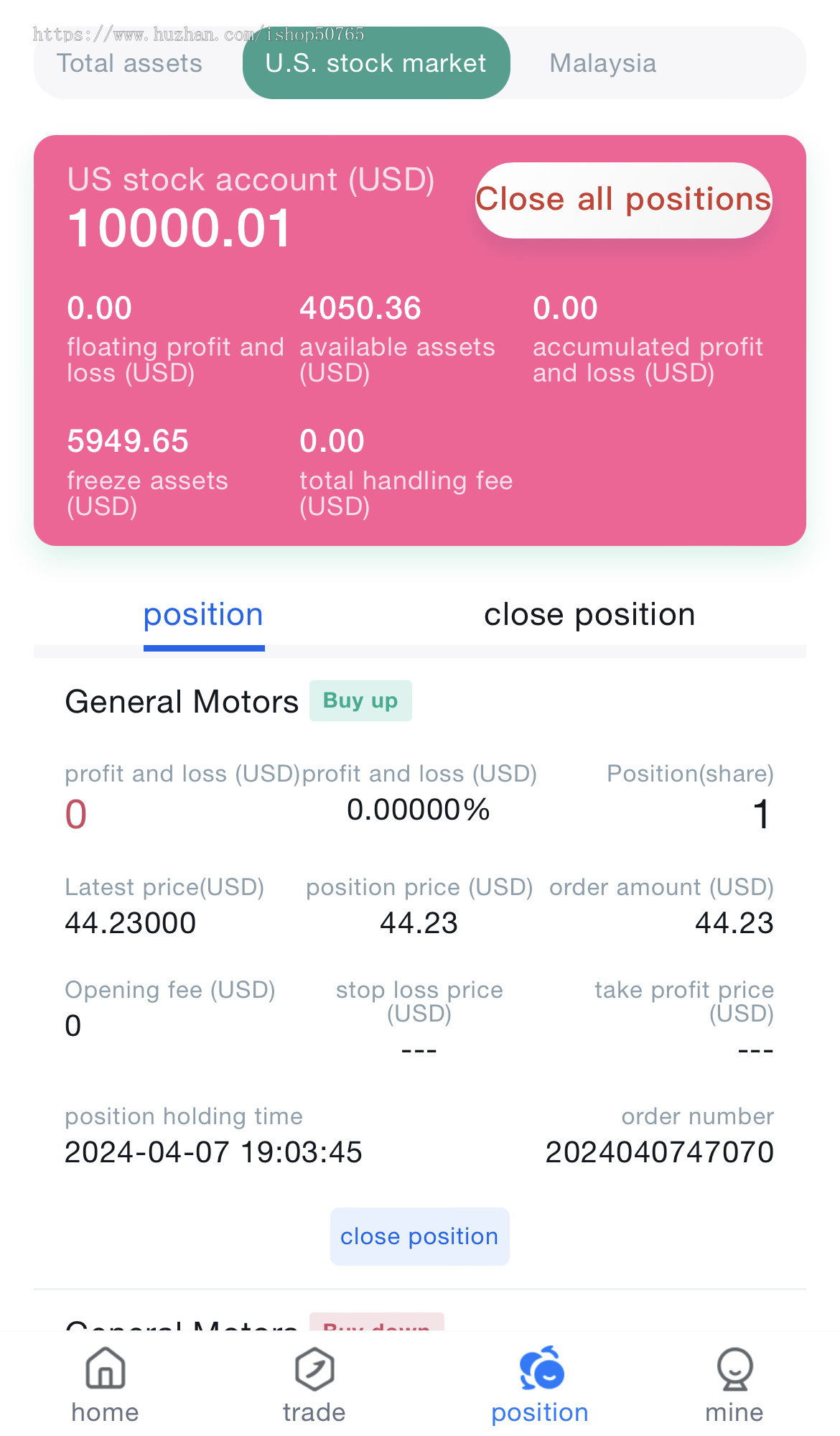Switch to the Total assets tab
The width and height of the screenshot is (840, 1436).
pos(130,63)
